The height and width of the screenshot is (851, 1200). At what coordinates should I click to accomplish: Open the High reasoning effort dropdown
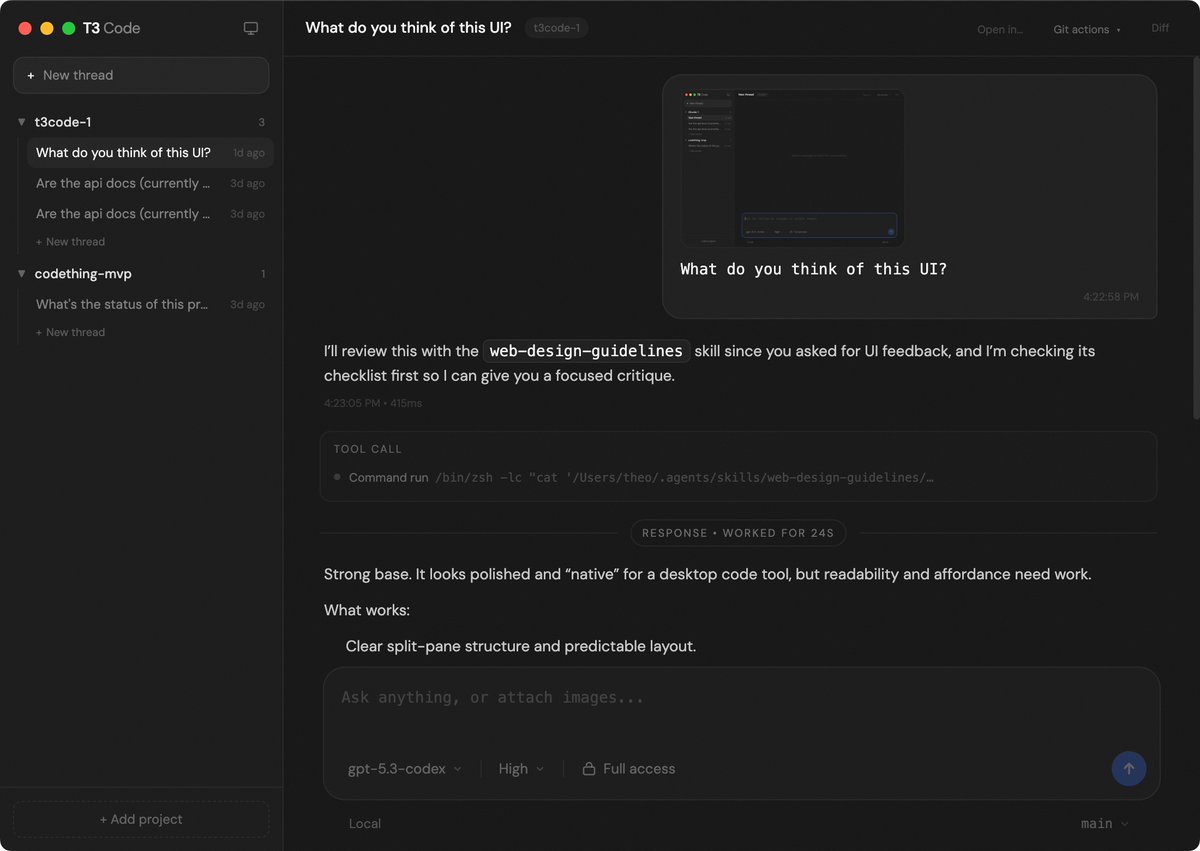521,769
